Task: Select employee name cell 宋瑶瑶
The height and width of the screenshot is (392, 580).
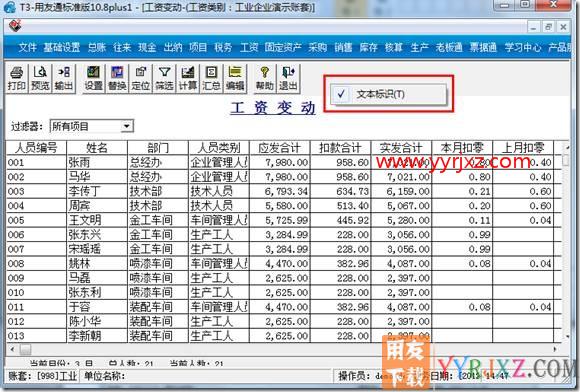Action: 97,249
